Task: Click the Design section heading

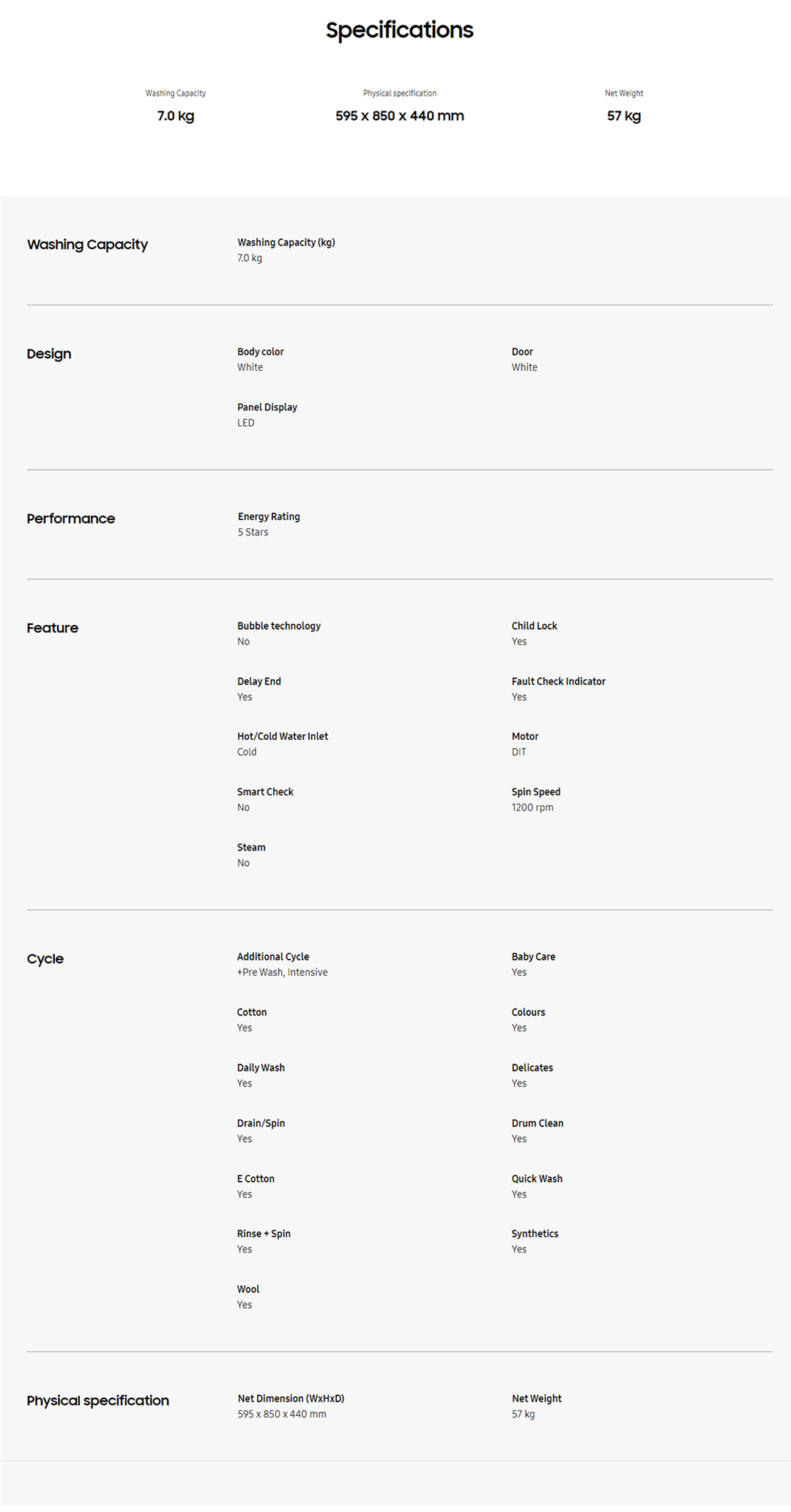Action: pos(49,354)
